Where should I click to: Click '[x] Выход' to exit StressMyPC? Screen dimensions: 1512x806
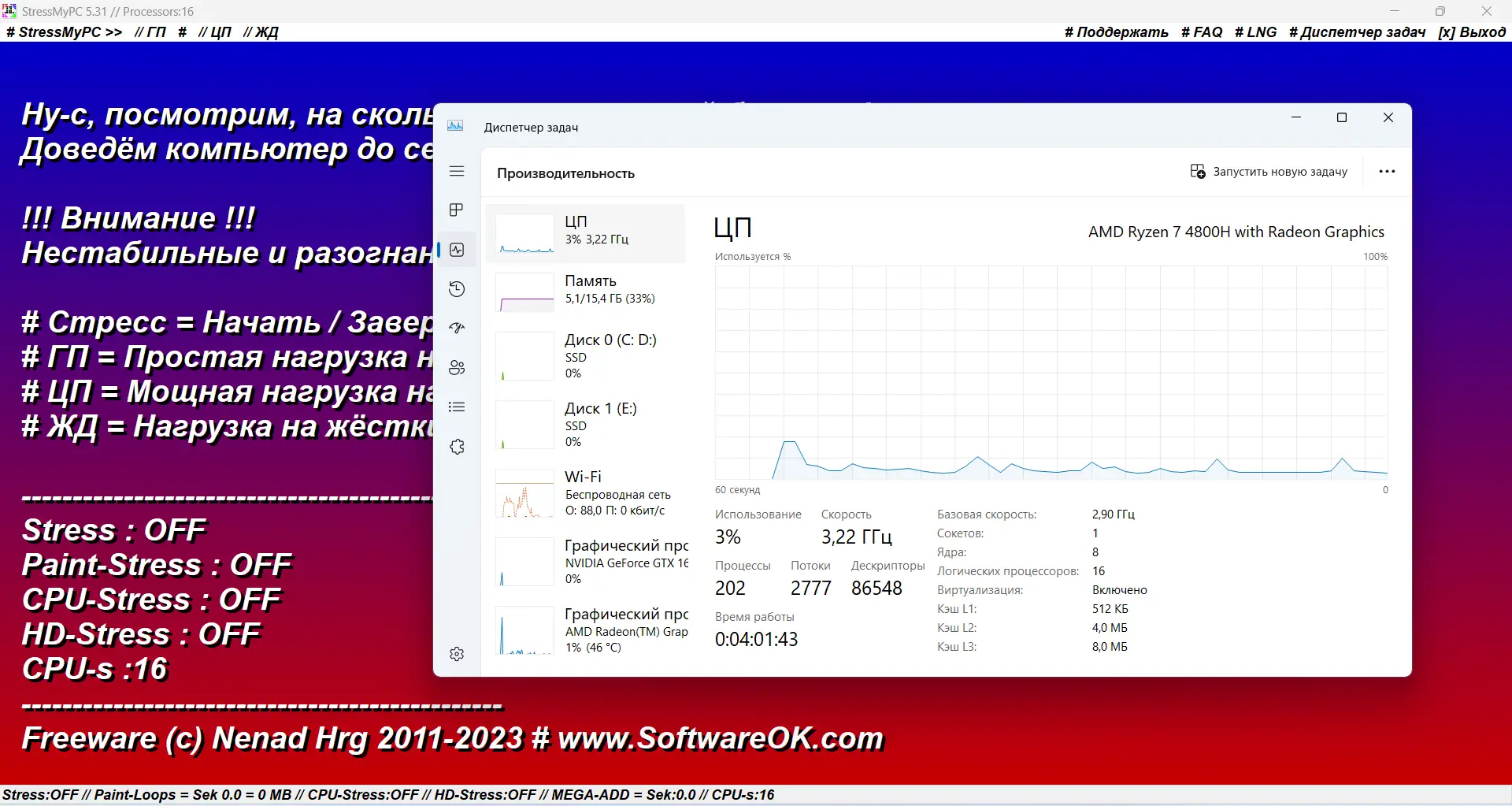[1472, 32]
